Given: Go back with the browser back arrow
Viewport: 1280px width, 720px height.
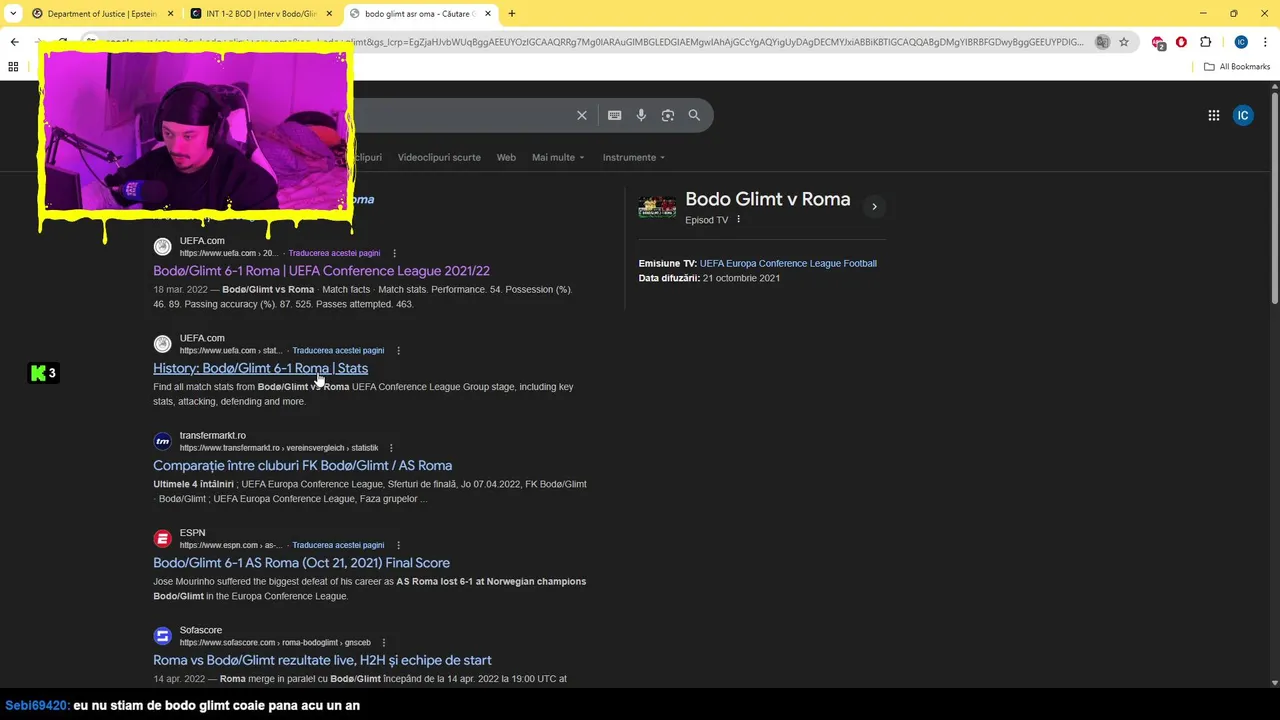Looking at the screenshot, I should point(14,42).
